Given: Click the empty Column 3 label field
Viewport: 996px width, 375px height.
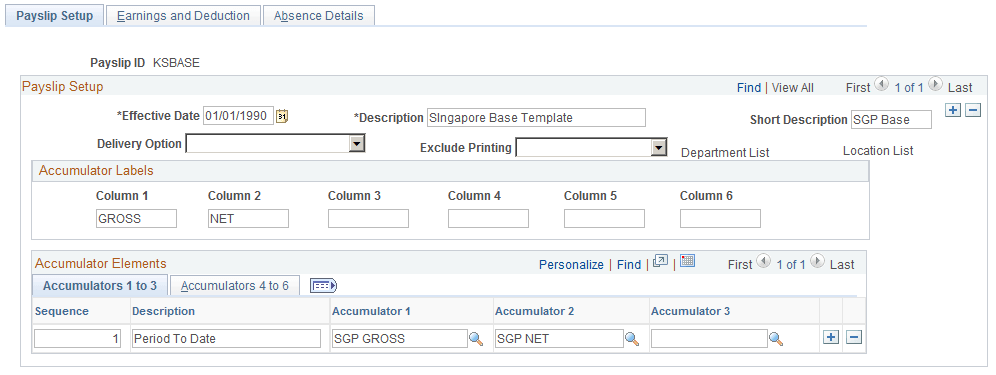Looking at the screenshot, I should point(368,219).
